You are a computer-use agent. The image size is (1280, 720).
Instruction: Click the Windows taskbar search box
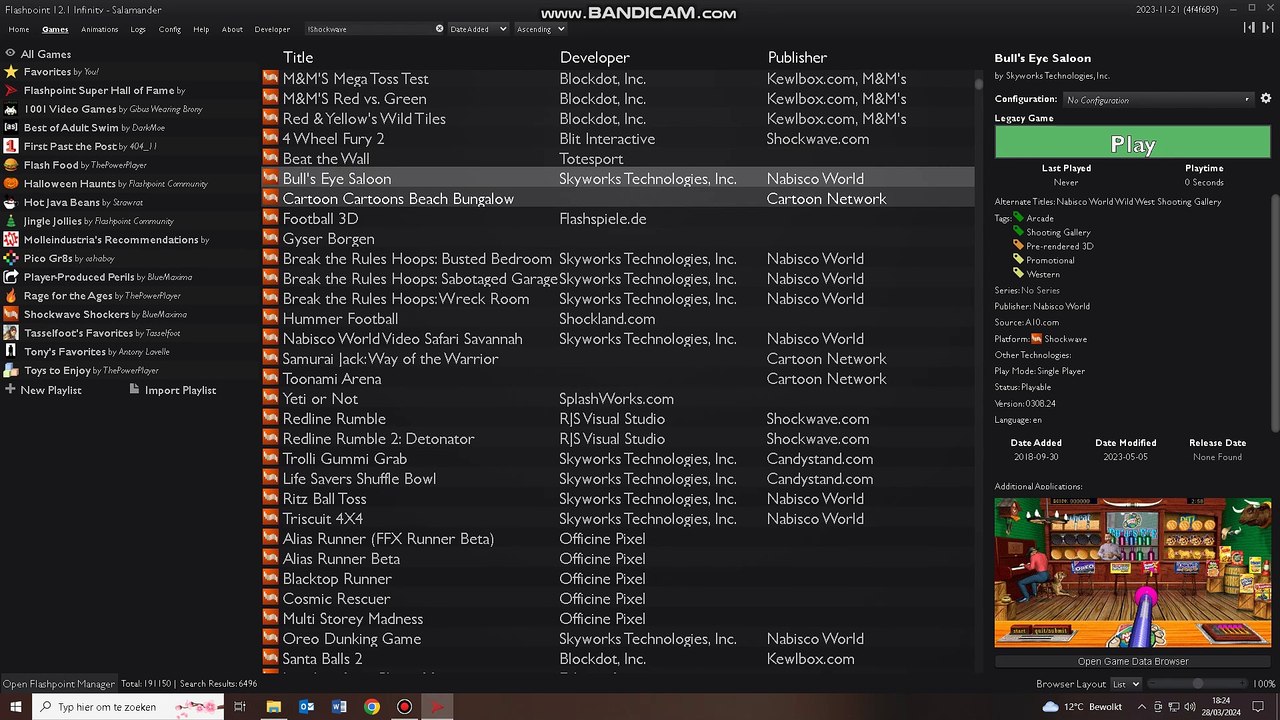[x=129, y=707]
